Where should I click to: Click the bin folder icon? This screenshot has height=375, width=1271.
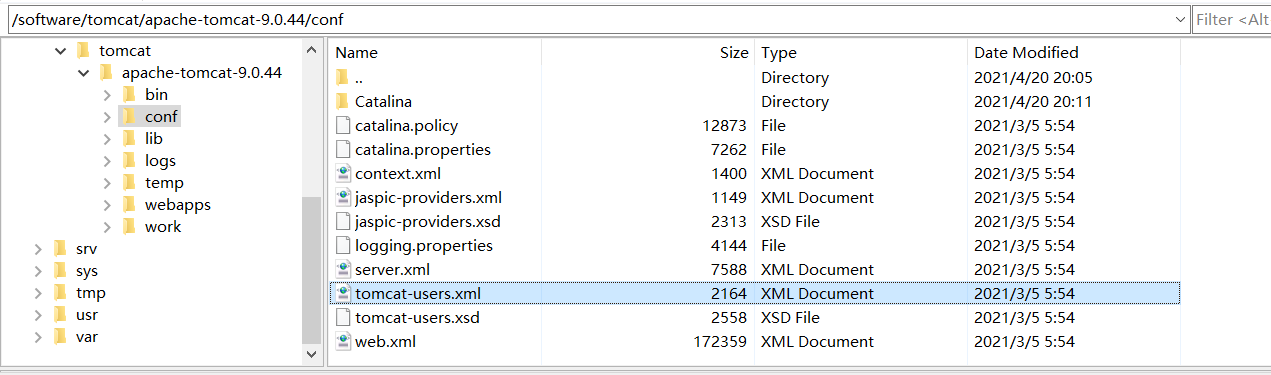128,95
